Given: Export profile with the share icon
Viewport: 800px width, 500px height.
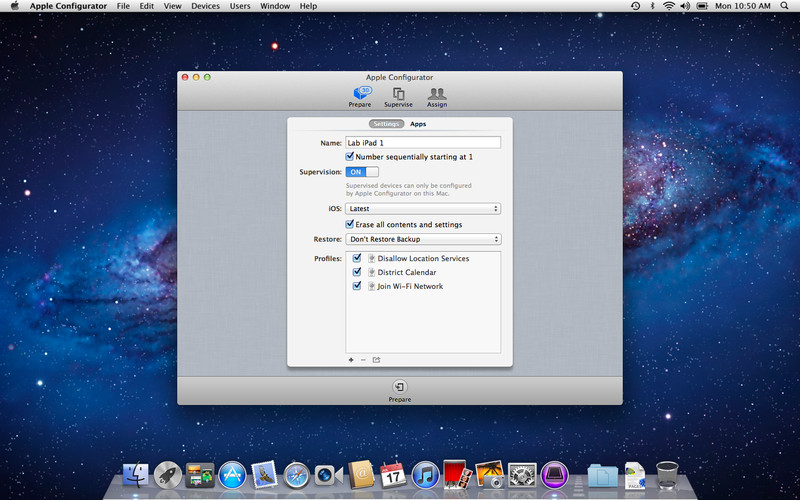Looking at the screenshot, I should 377,360.
